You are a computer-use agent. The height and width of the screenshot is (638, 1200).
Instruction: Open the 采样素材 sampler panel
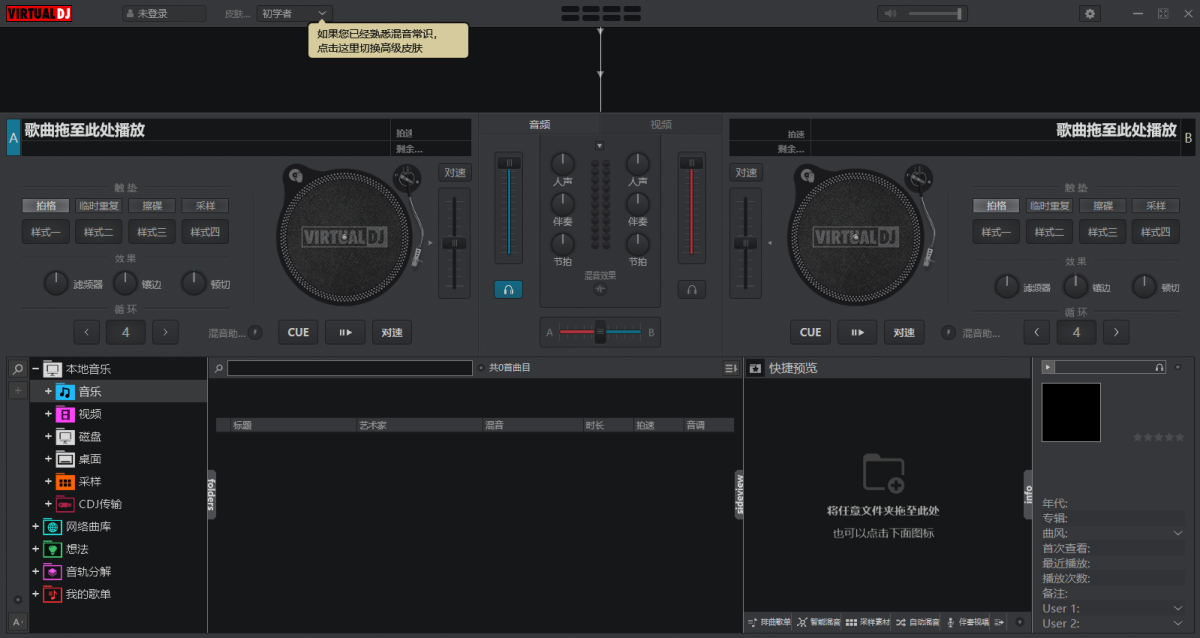pos(874,622)
